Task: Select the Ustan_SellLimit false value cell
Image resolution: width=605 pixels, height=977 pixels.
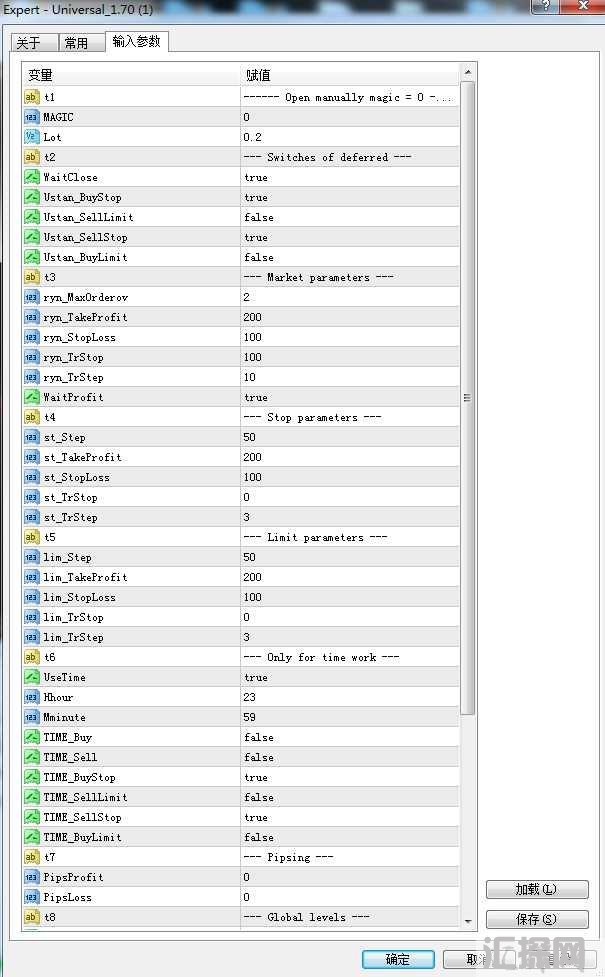Action: pos(349,217)
